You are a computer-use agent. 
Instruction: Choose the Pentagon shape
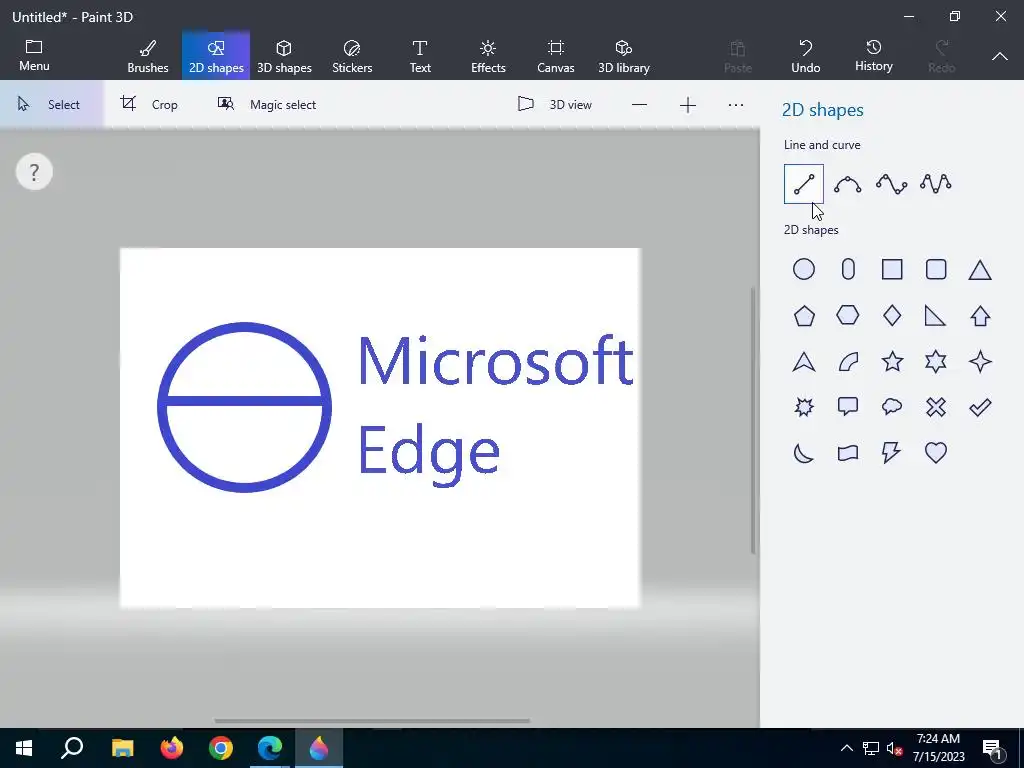tap(804, 316)
